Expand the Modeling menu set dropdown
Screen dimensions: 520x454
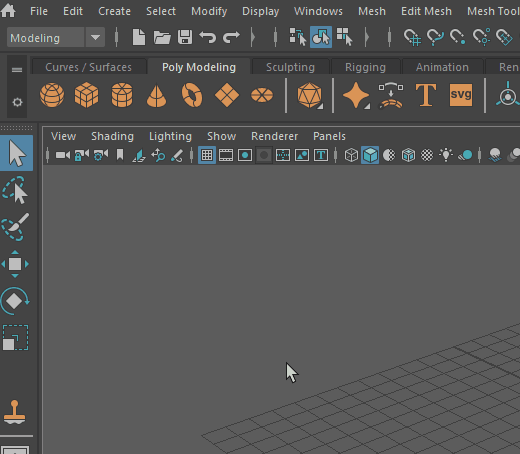95,37
